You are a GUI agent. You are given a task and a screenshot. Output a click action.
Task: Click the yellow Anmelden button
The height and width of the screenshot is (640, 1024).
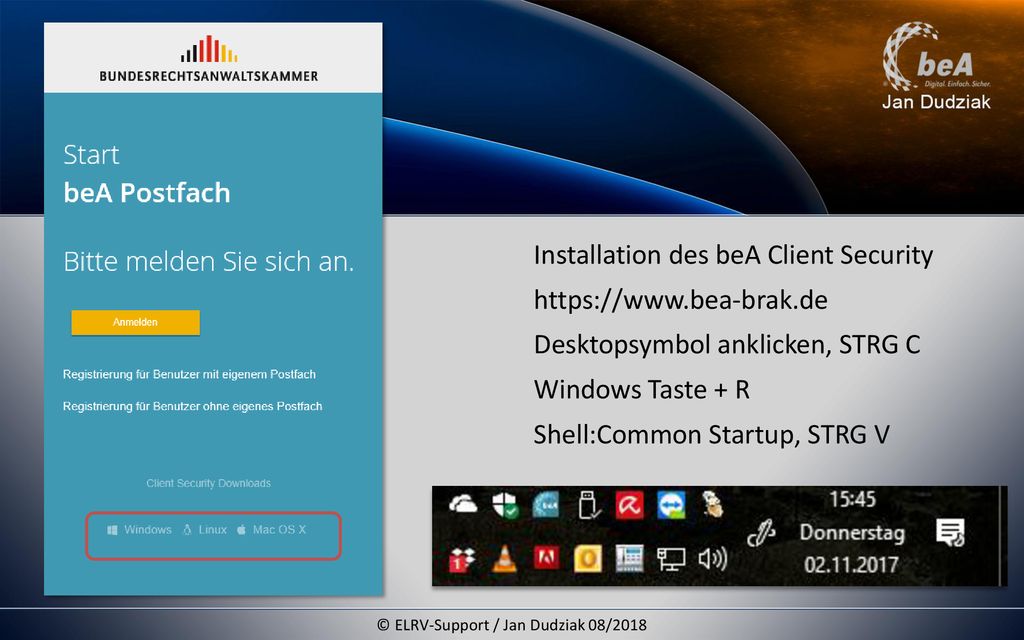[x=135, y=322]
